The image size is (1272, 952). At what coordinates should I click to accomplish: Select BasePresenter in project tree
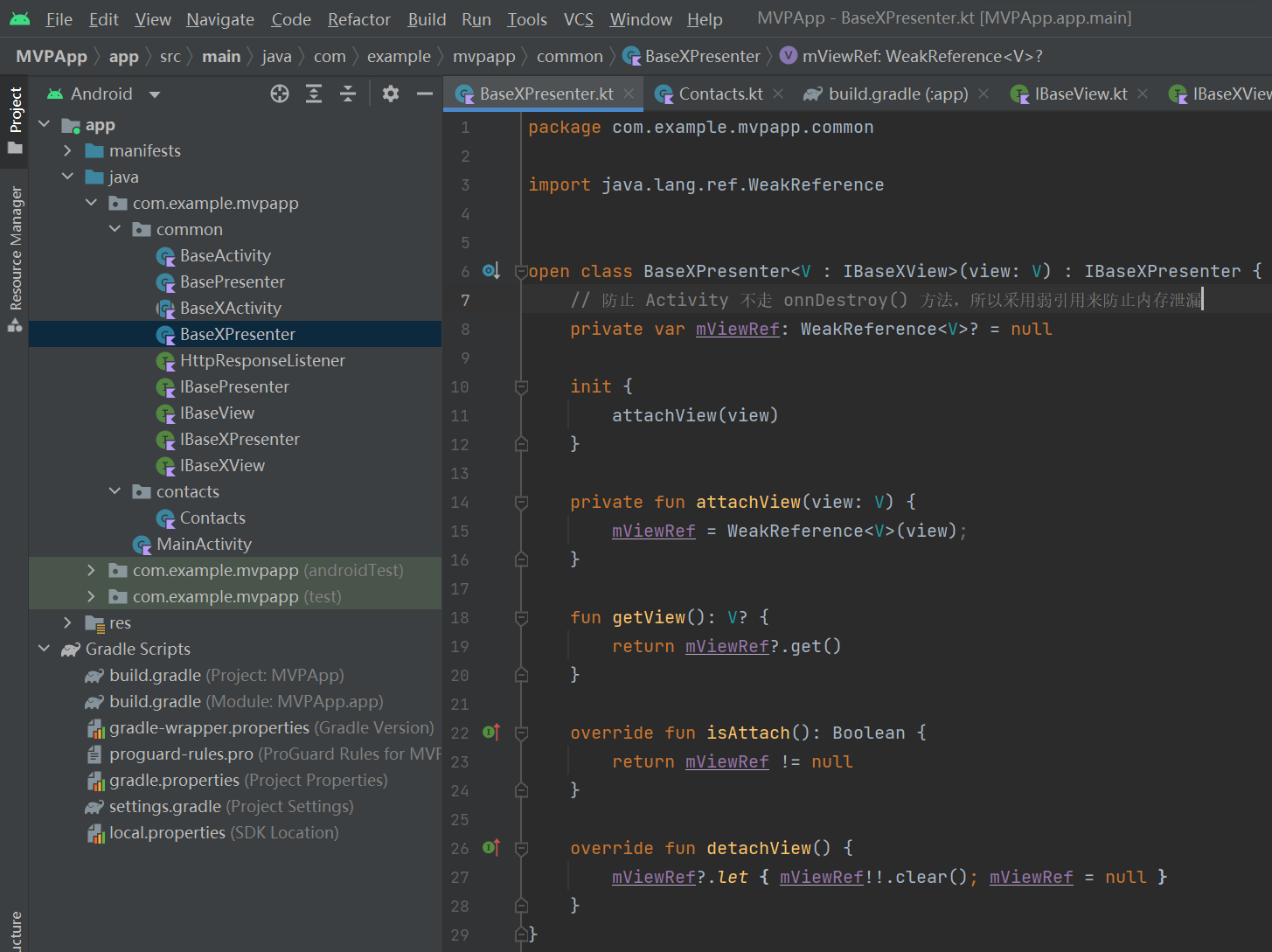click(232, 282)
